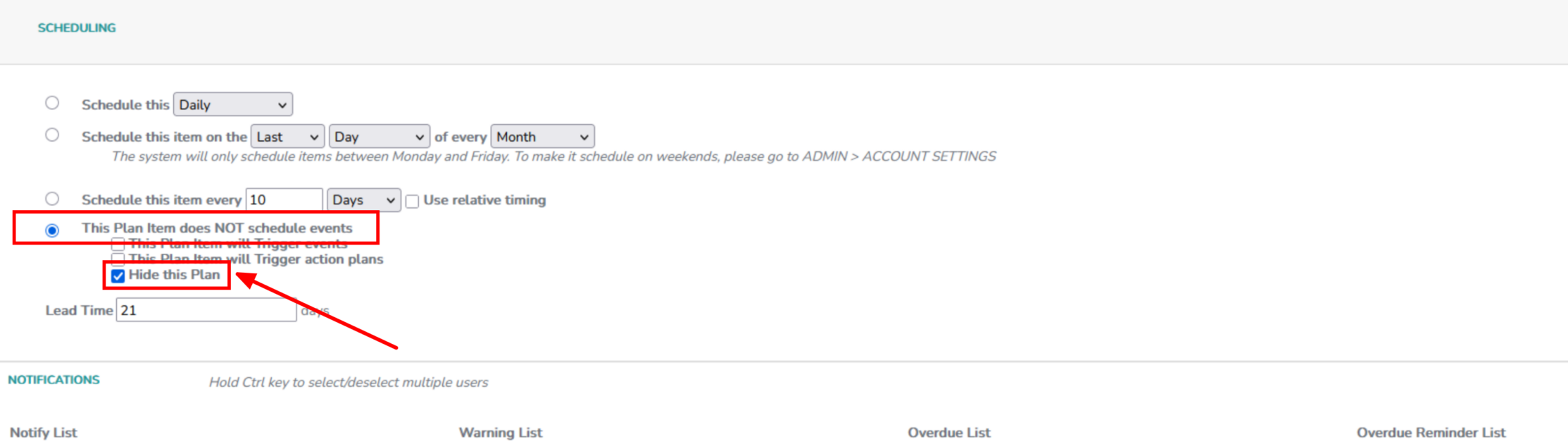This screenshot has width=1568, height=444.
Task: Select 'Schedule this item on the' radio button
Action: (x=52, y=135)
